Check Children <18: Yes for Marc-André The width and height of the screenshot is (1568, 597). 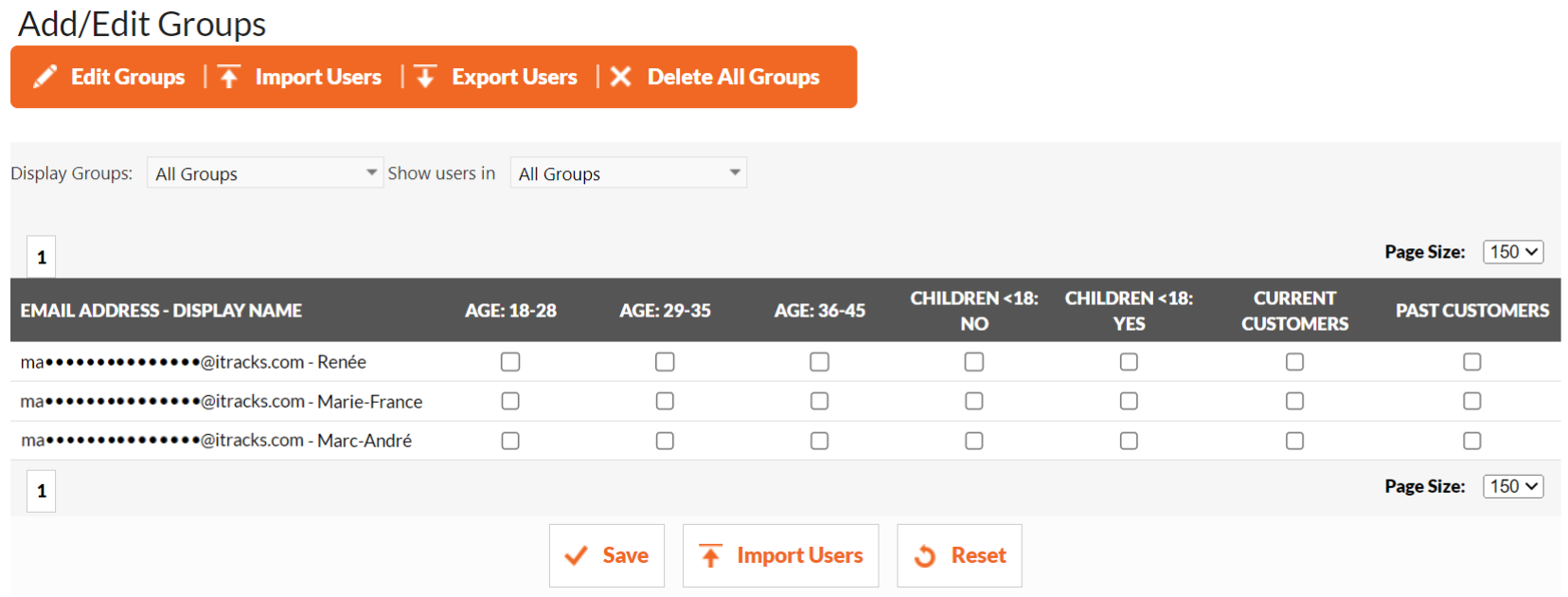click(x=1129, y=441)
